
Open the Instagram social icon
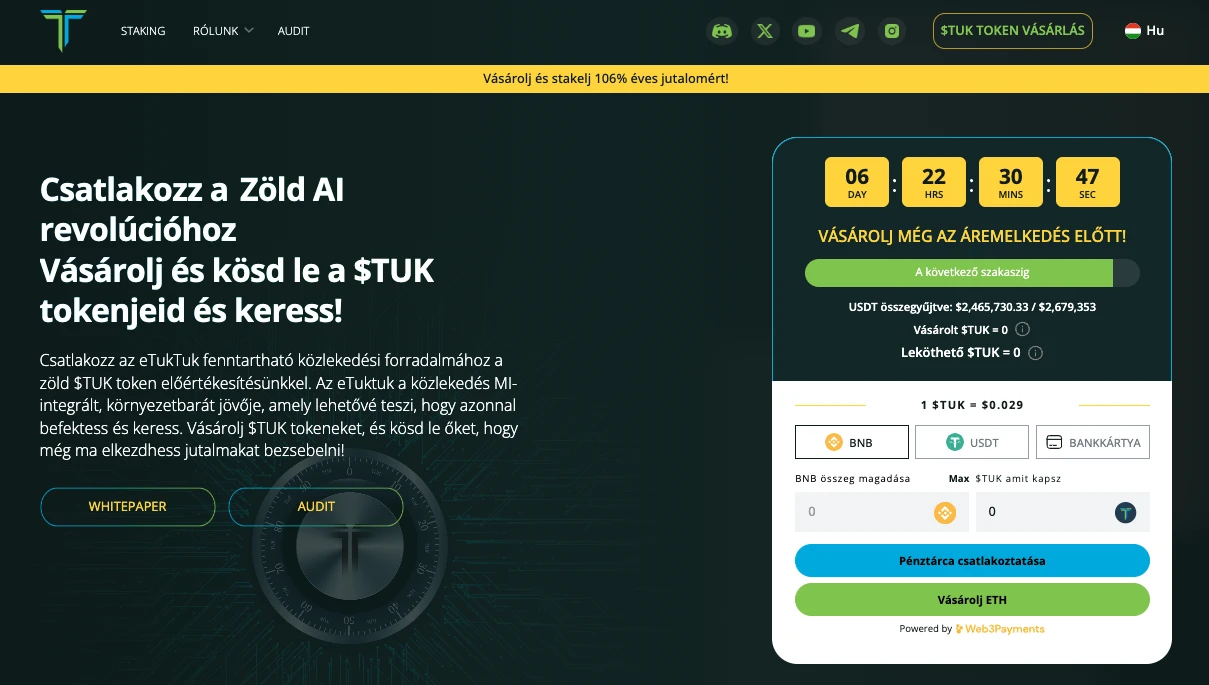pos(892,31)
